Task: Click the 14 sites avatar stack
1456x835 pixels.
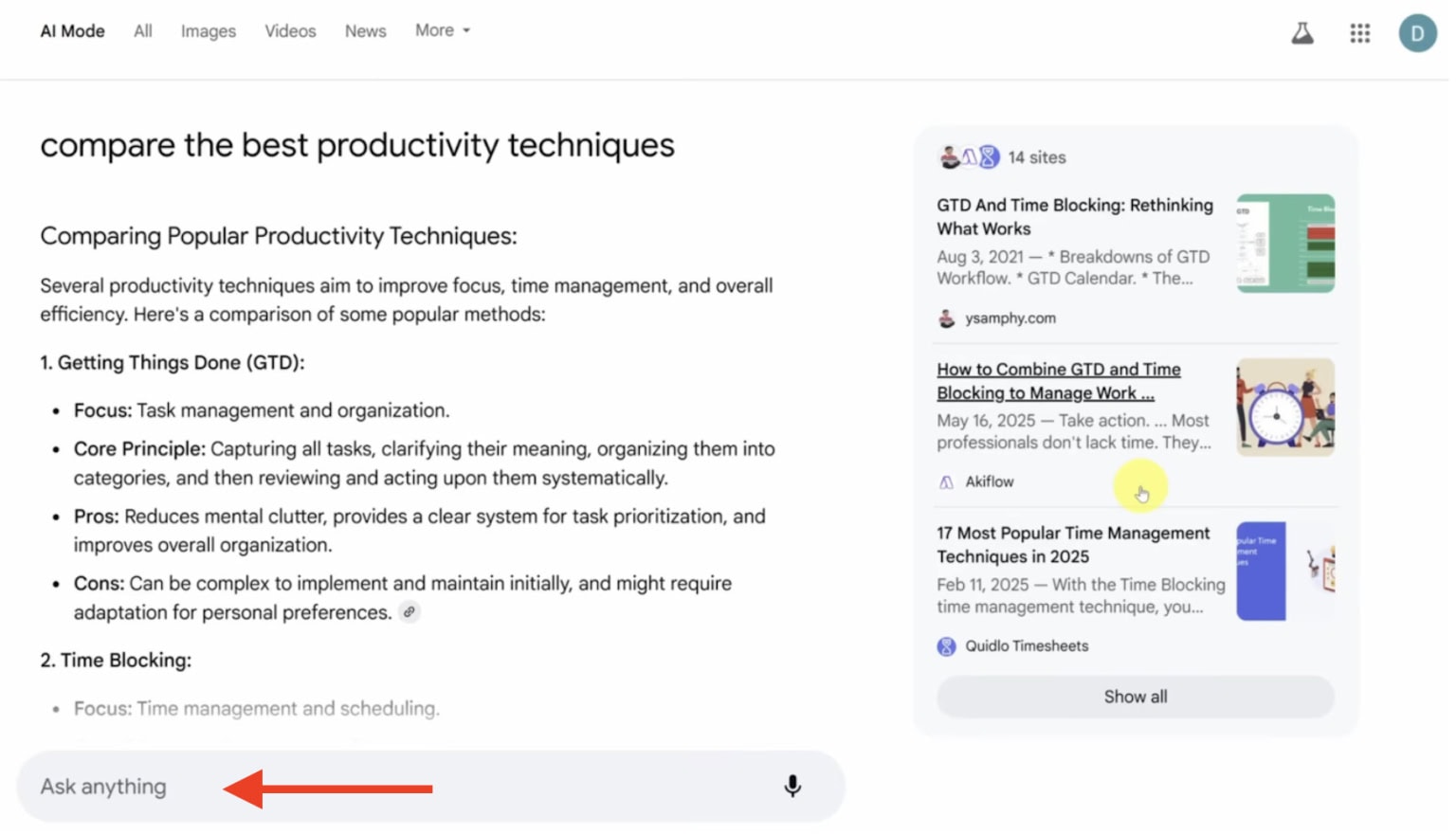Action: point(968,156)
